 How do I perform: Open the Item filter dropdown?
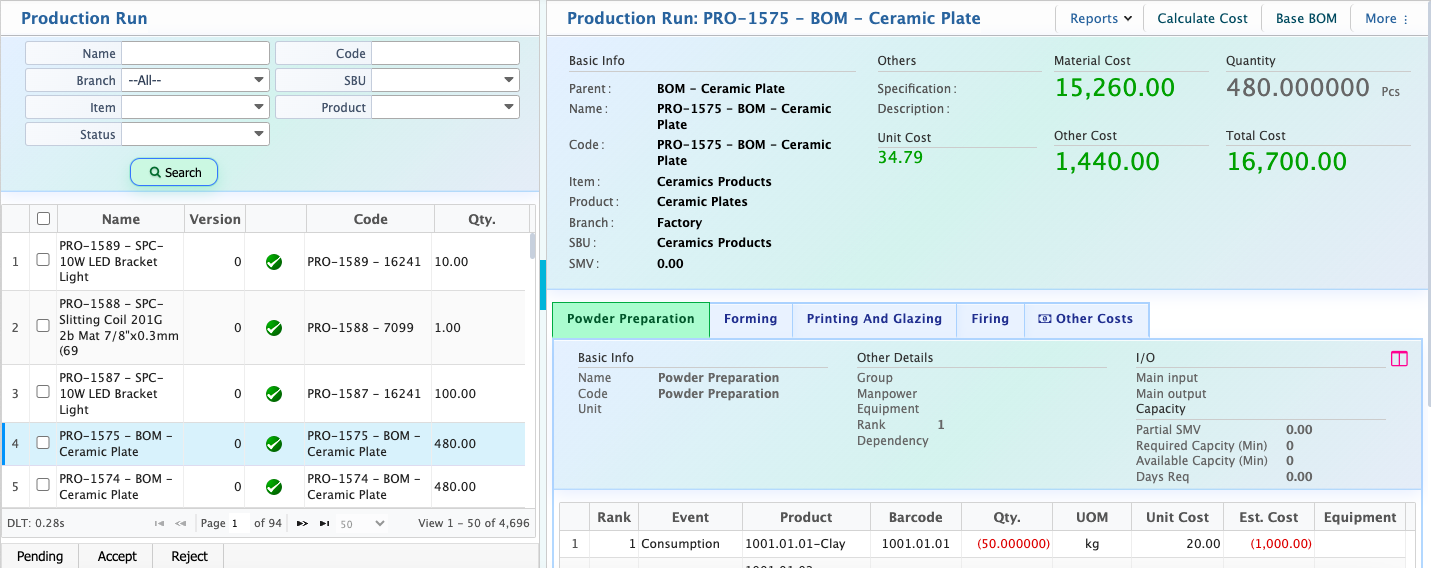coord(195,107)
